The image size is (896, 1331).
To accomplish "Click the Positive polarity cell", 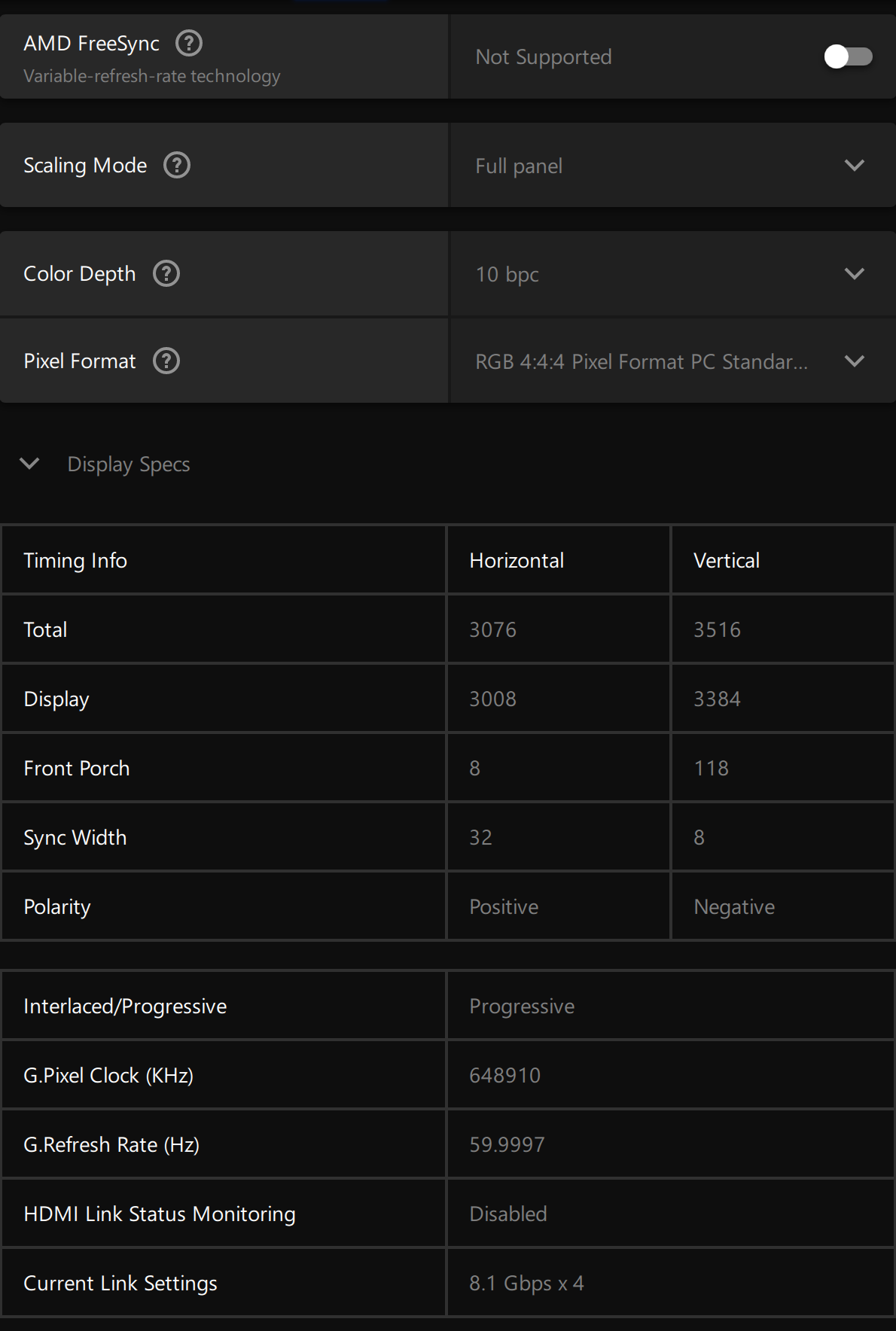I will point(504,906).
